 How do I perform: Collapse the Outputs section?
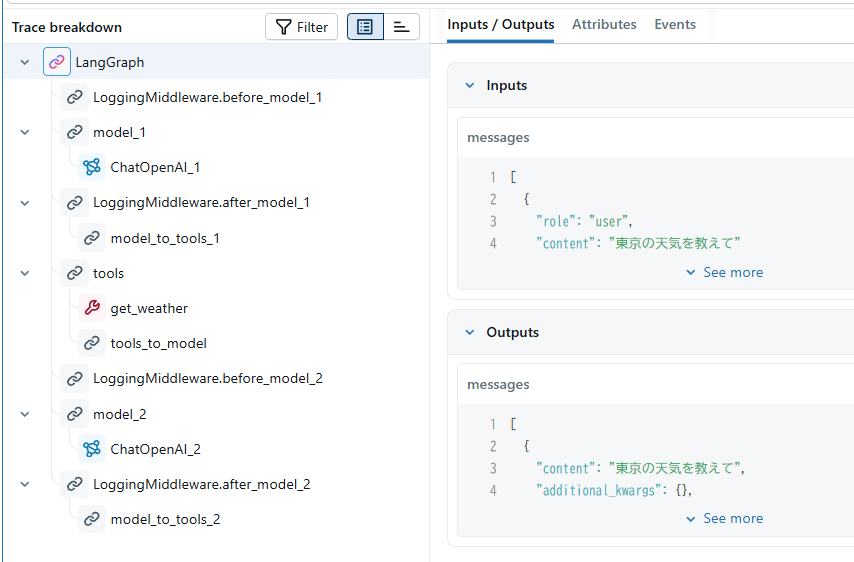(x=470, y=332)
